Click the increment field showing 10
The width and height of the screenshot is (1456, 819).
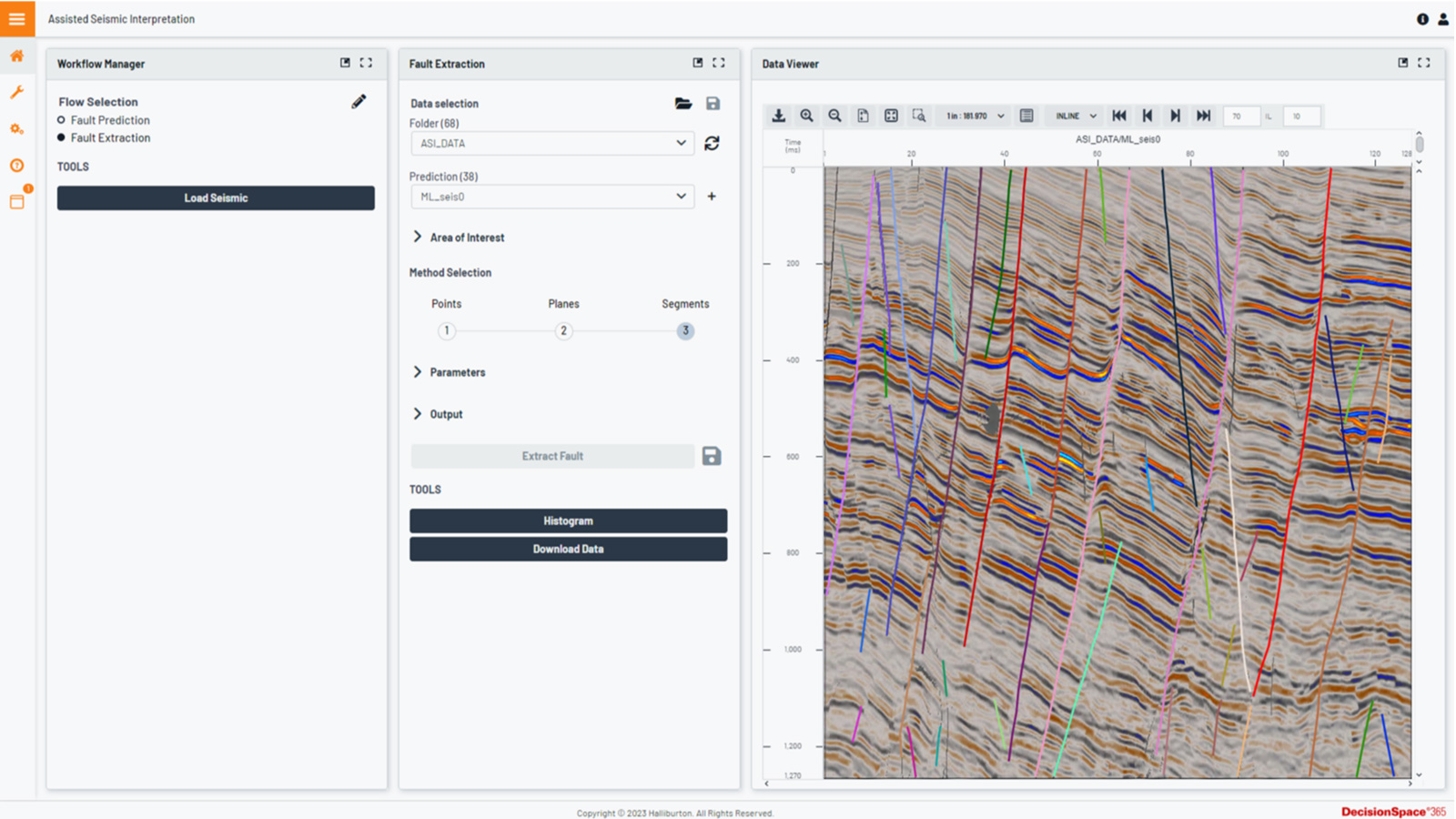[x=1301, y=116]
